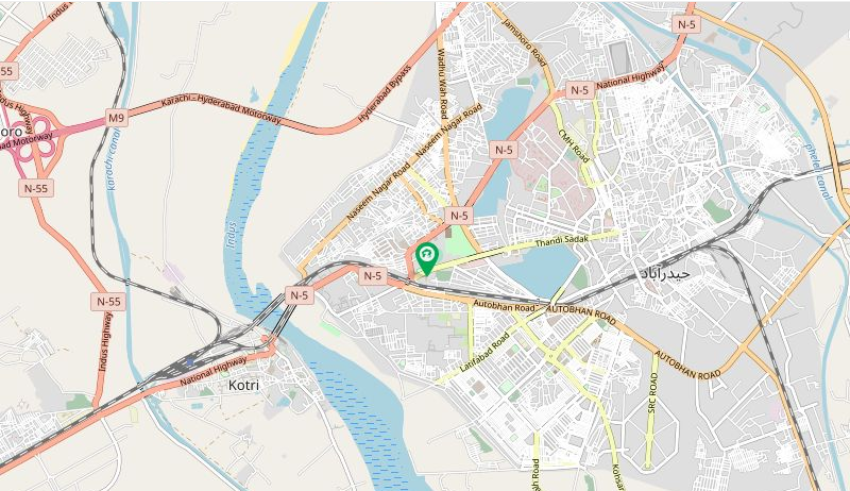Click the Latifabad Road label
This screenshot has height=491, width=850.
[485, 352]
